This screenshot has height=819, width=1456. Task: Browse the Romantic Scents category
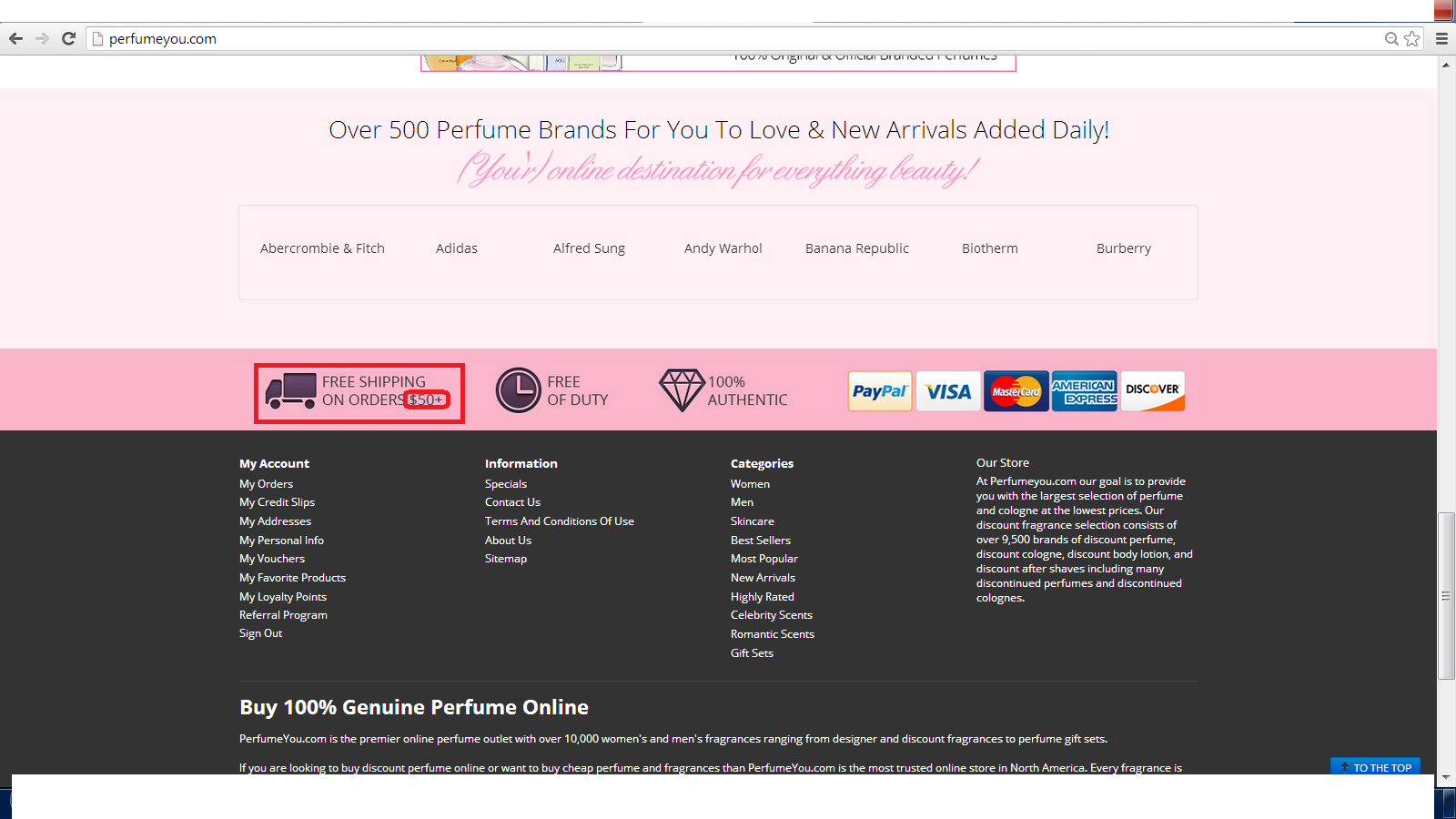(x=773, y=634)
